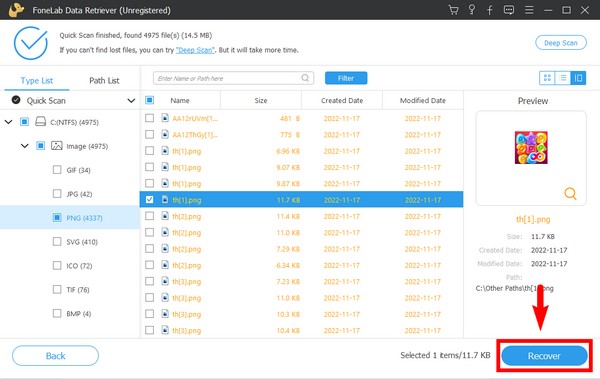Switch to thumbnail grid view
This screenshot has height=379, width=600.
pos(547,78)
